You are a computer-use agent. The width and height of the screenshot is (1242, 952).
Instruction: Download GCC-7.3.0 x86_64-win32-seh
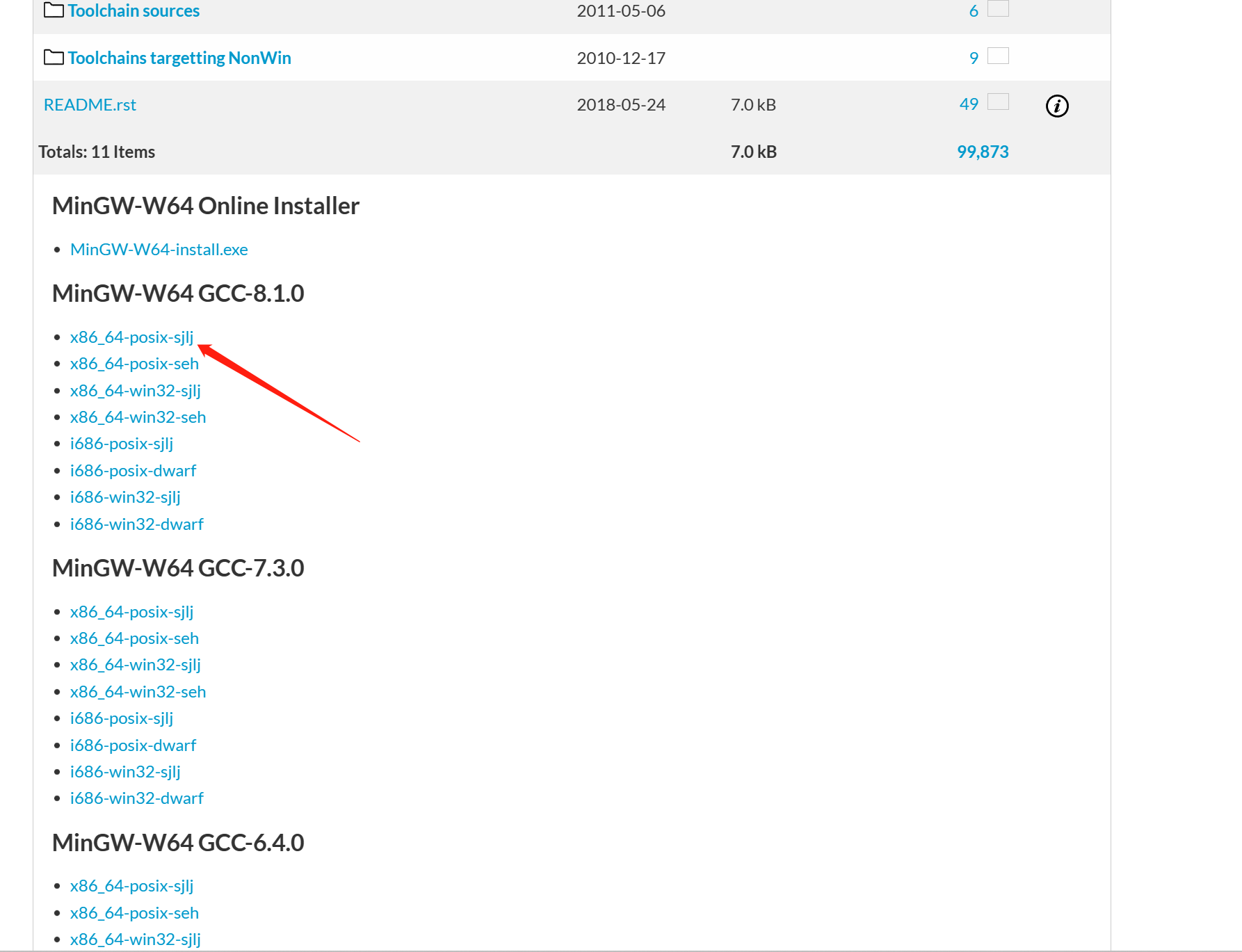(138, 692)
